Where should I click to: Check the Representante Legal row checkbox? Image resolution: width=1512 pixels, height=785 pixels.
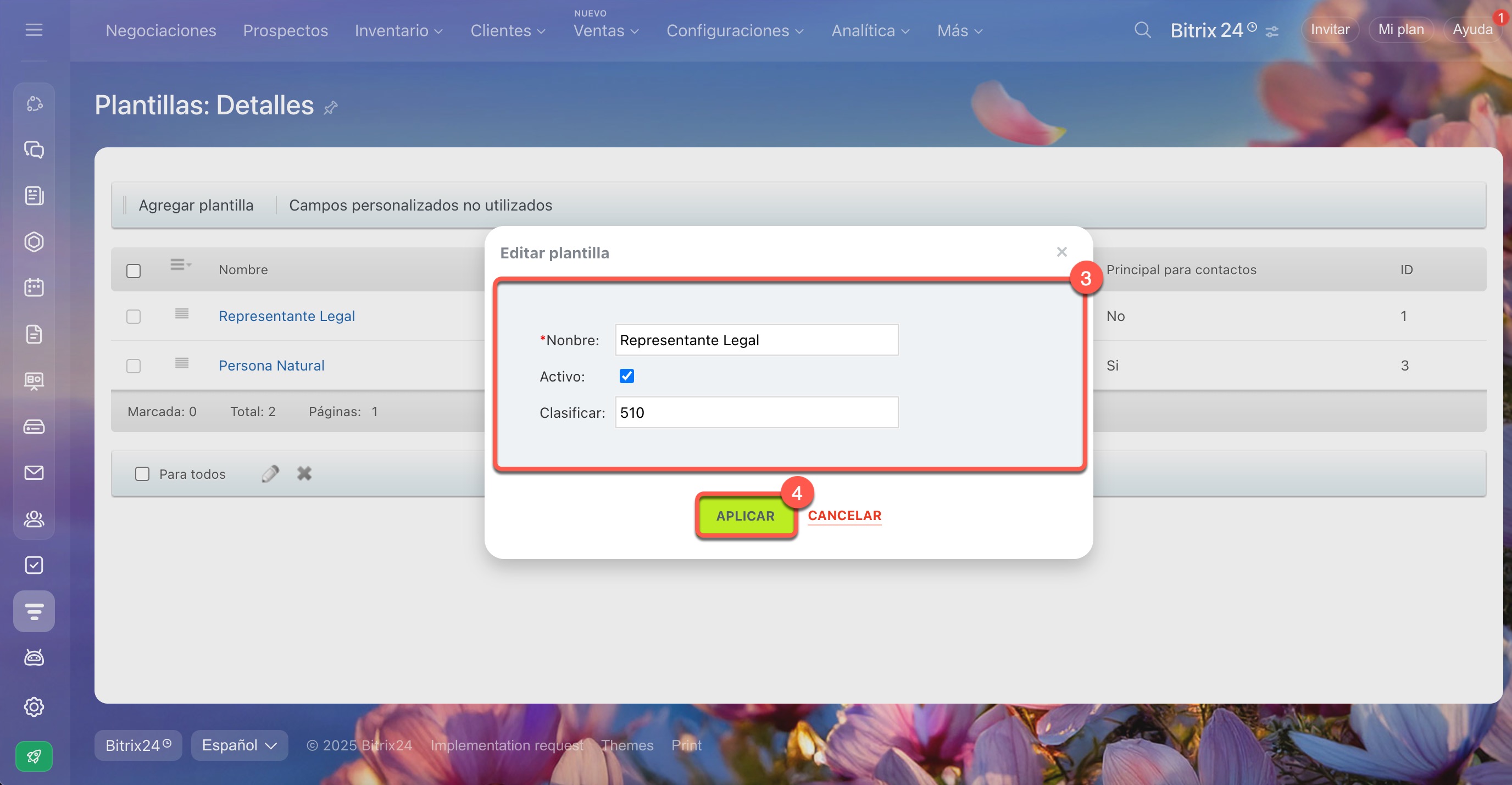tap(134, 317)
